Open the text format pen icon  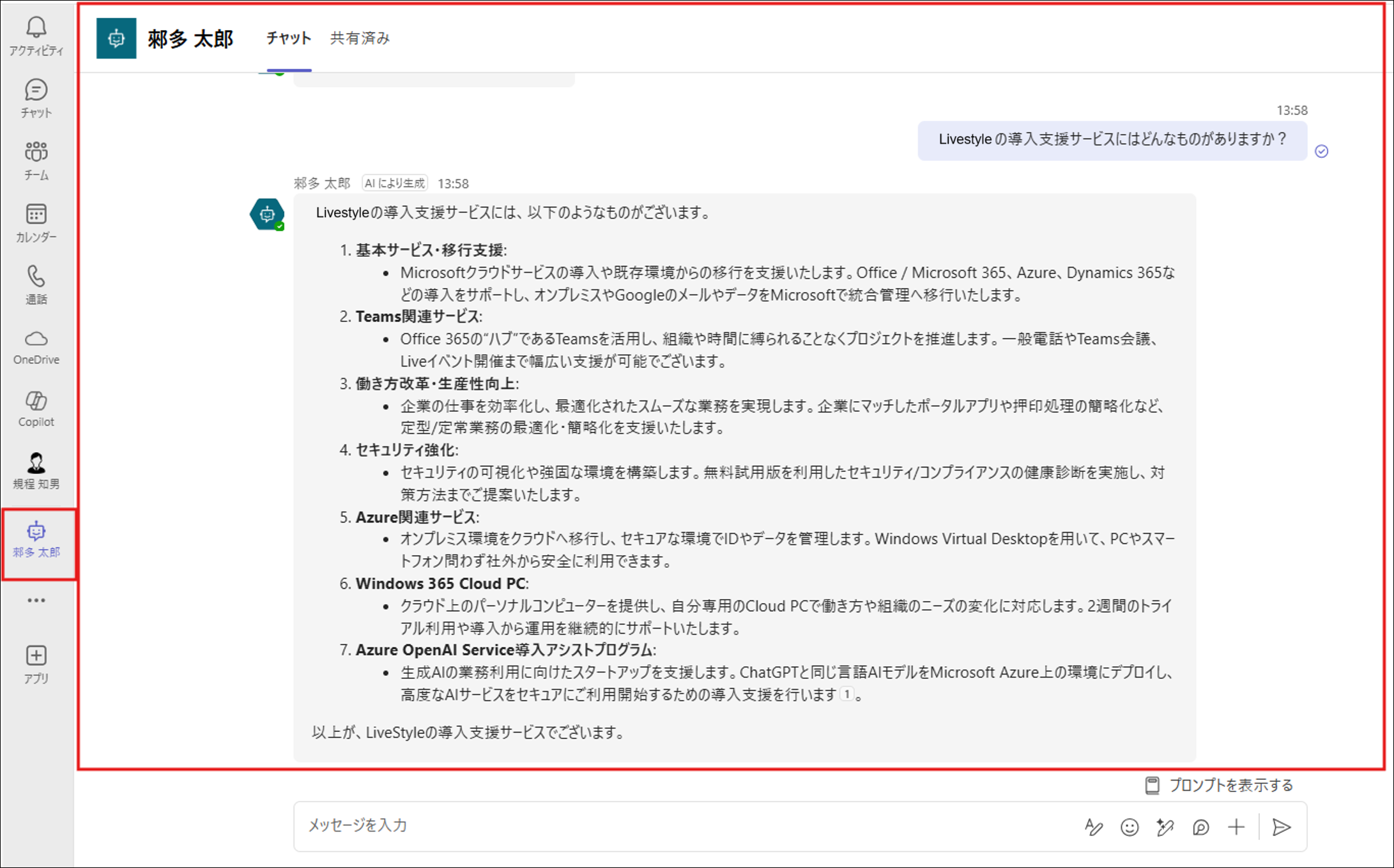tap(1093, 827)
